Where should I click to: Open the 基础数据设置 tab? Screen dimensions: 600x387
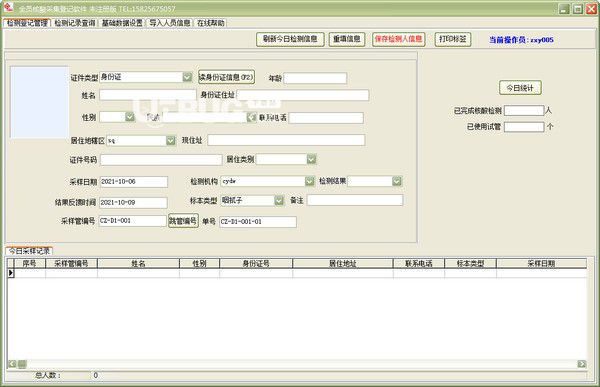(x=122, y=23)
